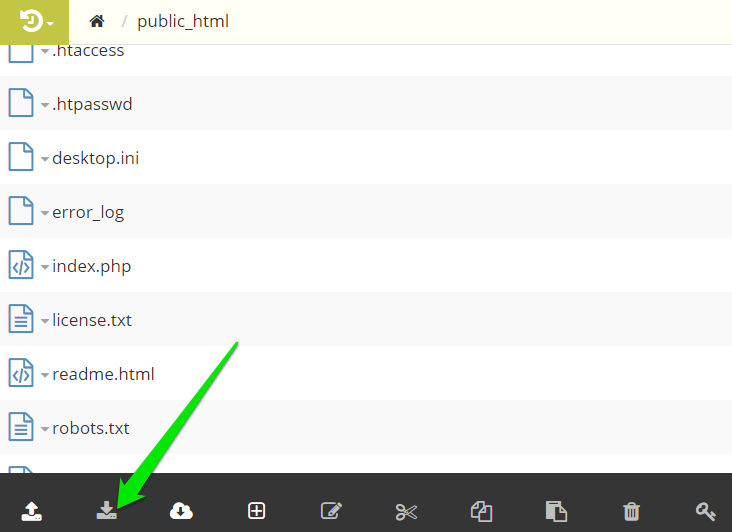Open dropdown arrow next to index.php
The image size is (732, 532).
pyautogui.click(x=45, y=267)
